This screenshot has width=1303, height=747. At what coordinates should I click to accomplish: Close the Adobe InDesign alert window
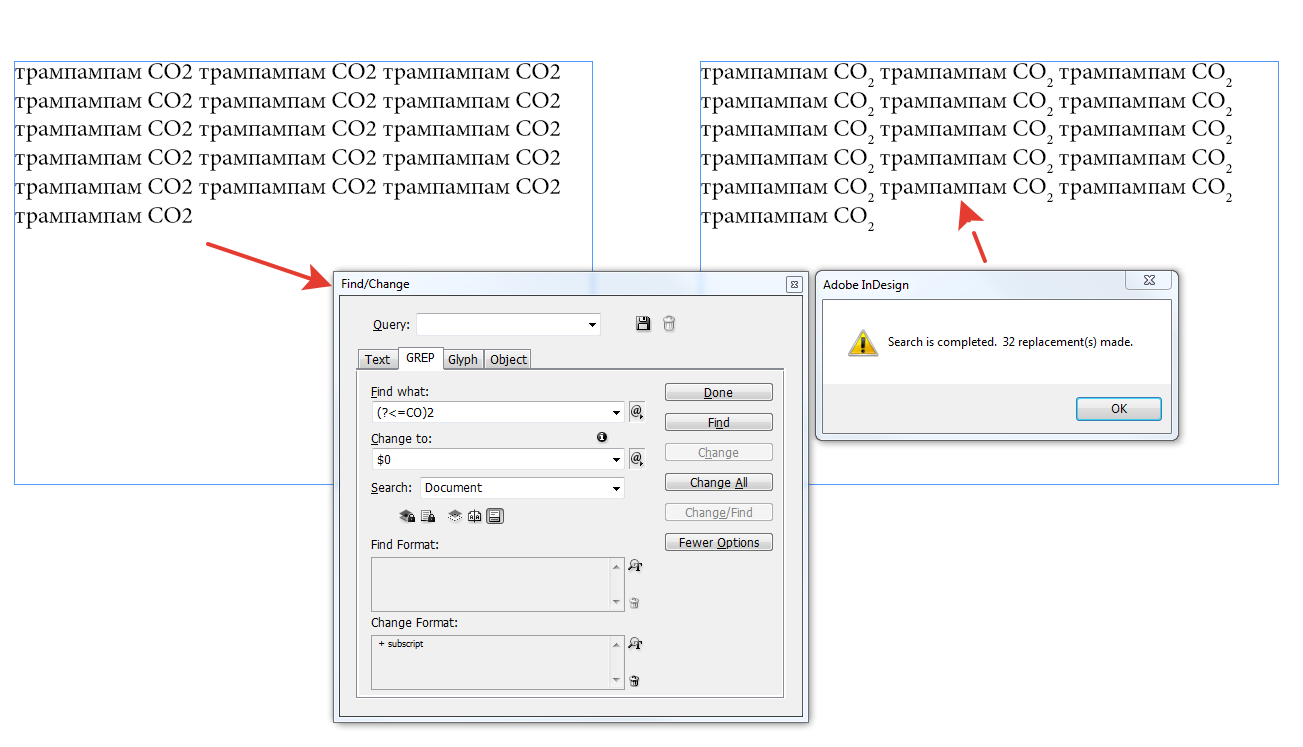1148,280
